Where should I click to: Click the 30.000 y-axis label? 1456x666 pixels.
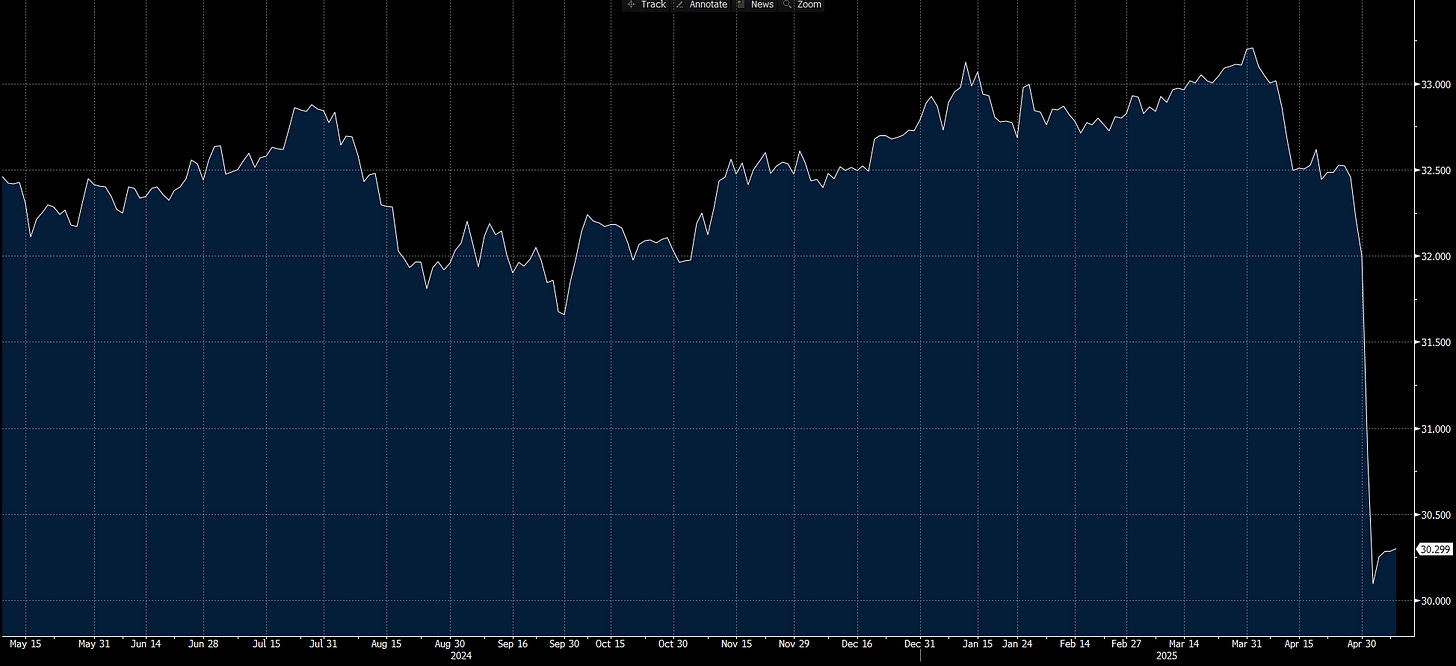[x=1434, y=601]
